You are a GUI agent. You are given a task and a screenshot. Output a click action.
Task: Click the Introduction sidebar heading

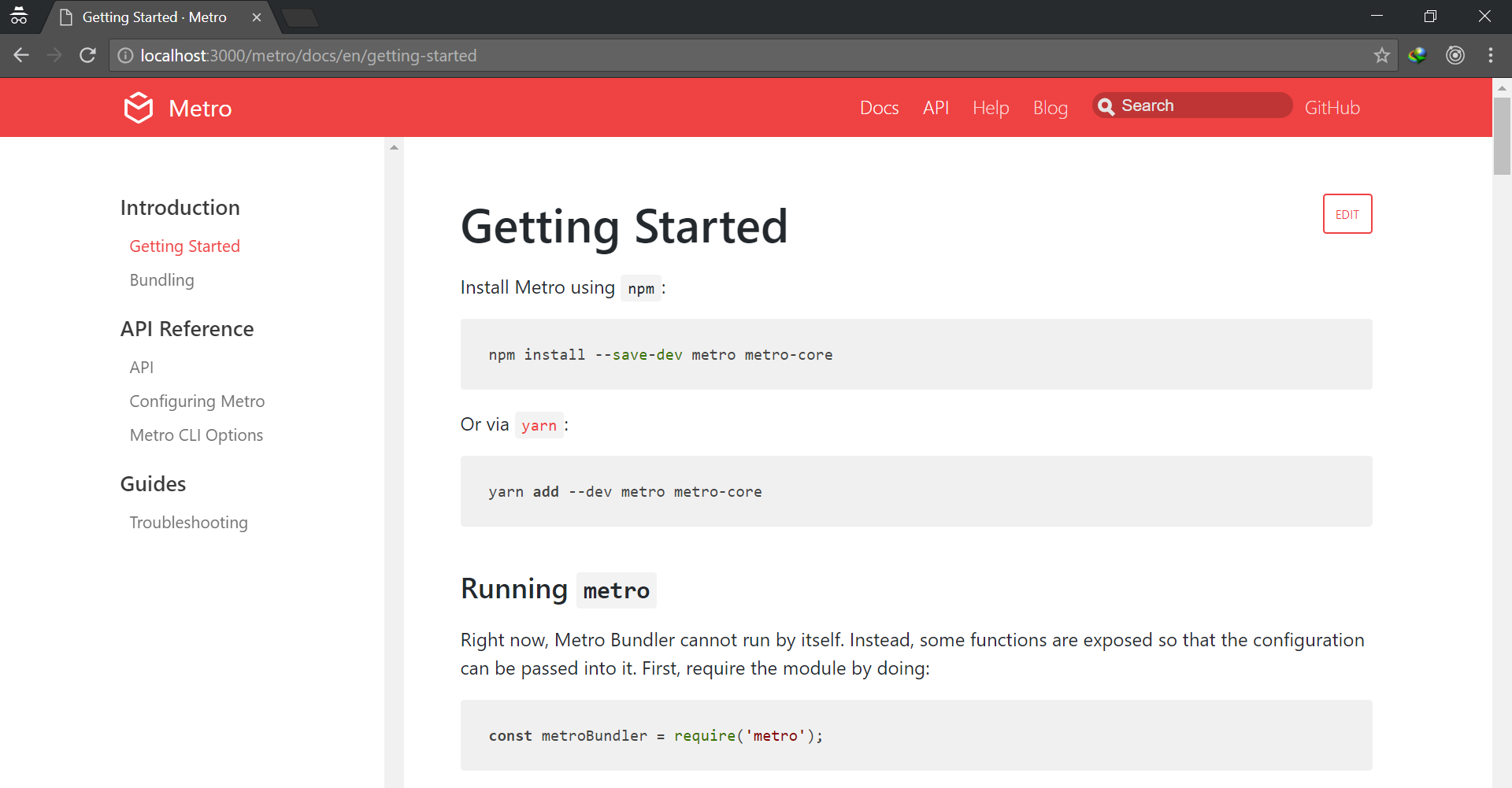[180, 208]
